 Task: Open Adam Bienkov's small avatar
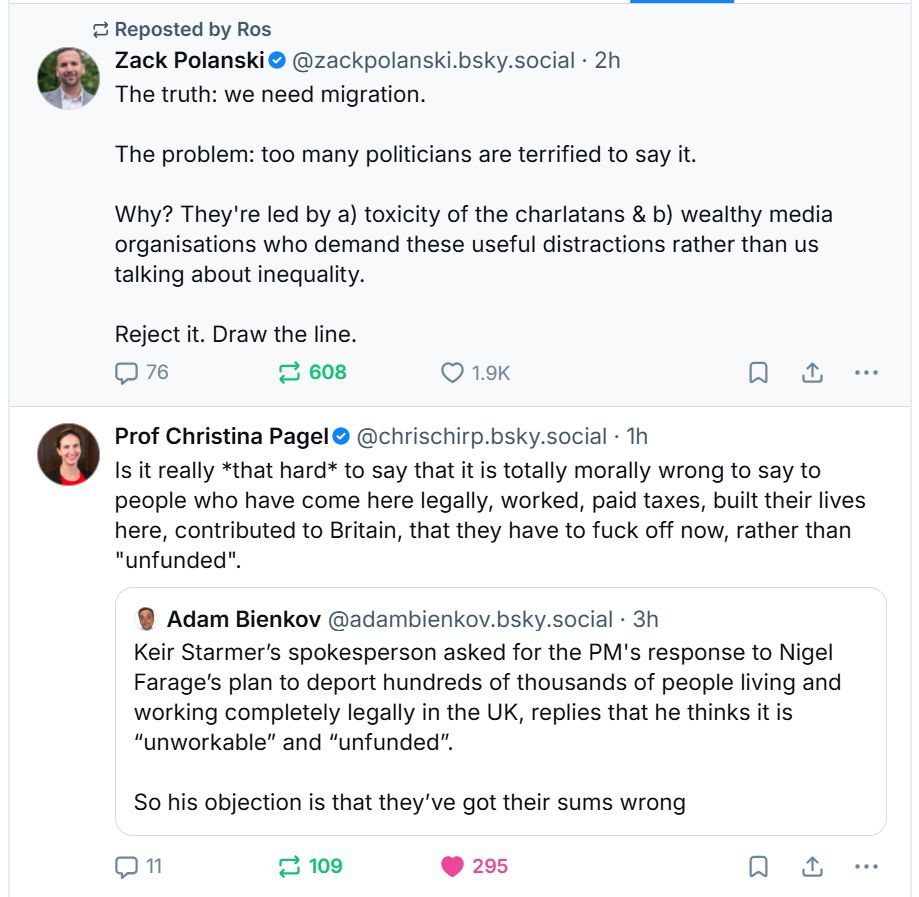click(x=146, y=619)
